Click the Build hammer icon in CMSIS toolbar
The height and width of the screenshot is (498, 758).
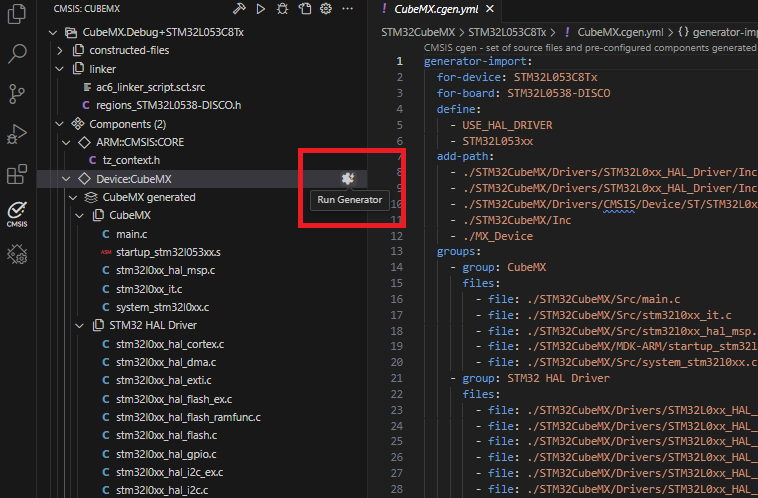coord(239,9)
